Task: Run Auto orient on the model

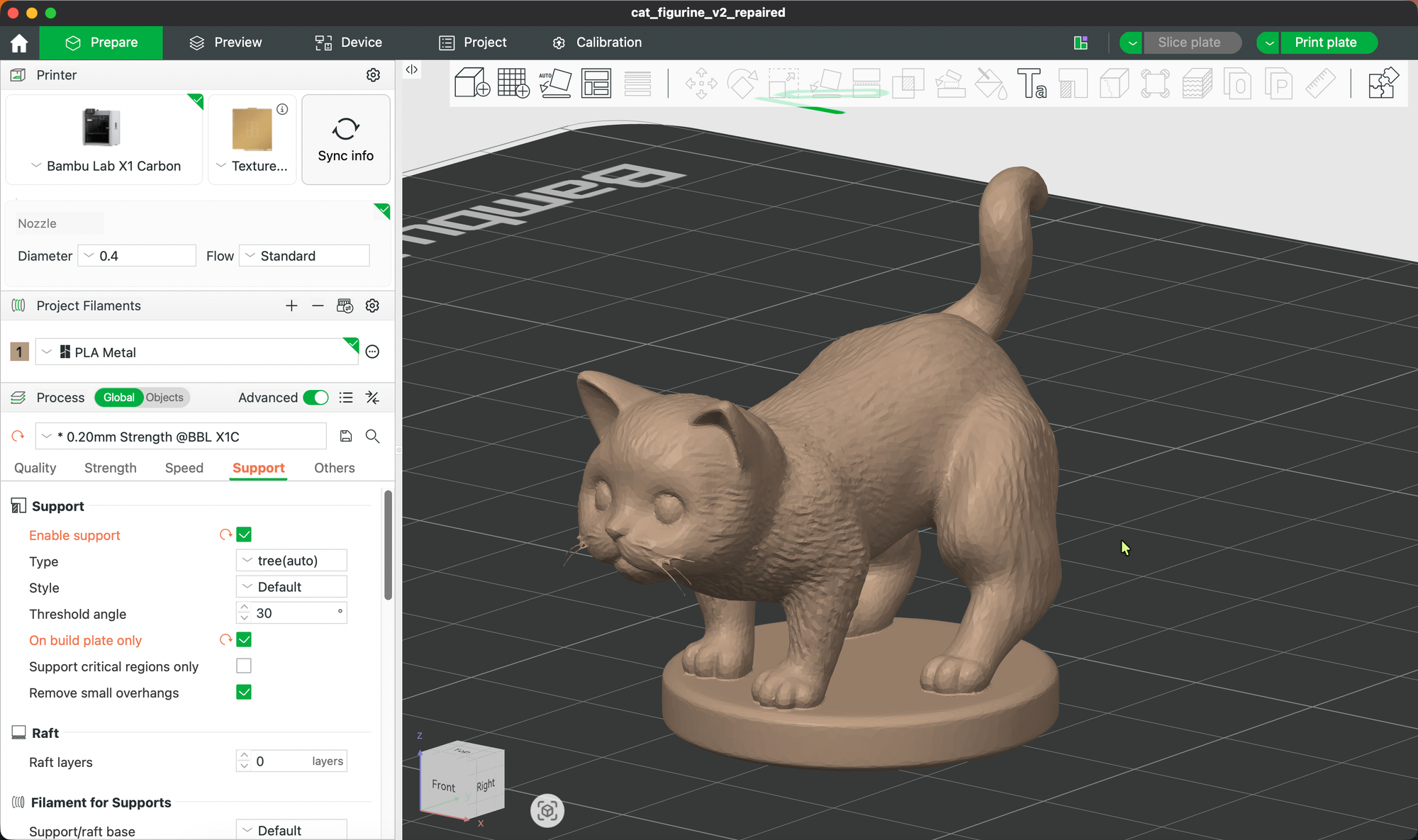Action: (555, 84)
